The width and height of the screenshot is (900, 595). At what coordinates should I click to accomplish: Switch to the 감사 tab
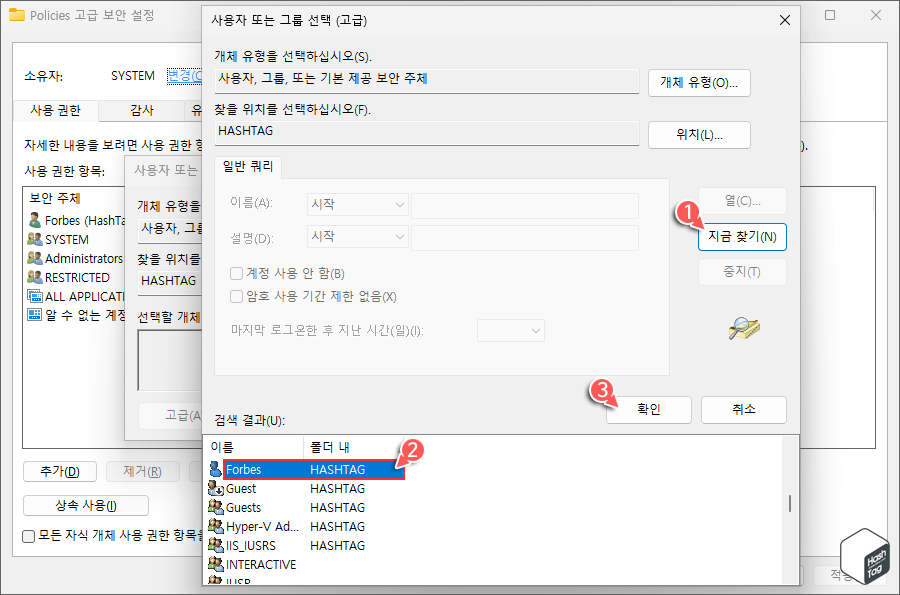click(x=140, y=111)
